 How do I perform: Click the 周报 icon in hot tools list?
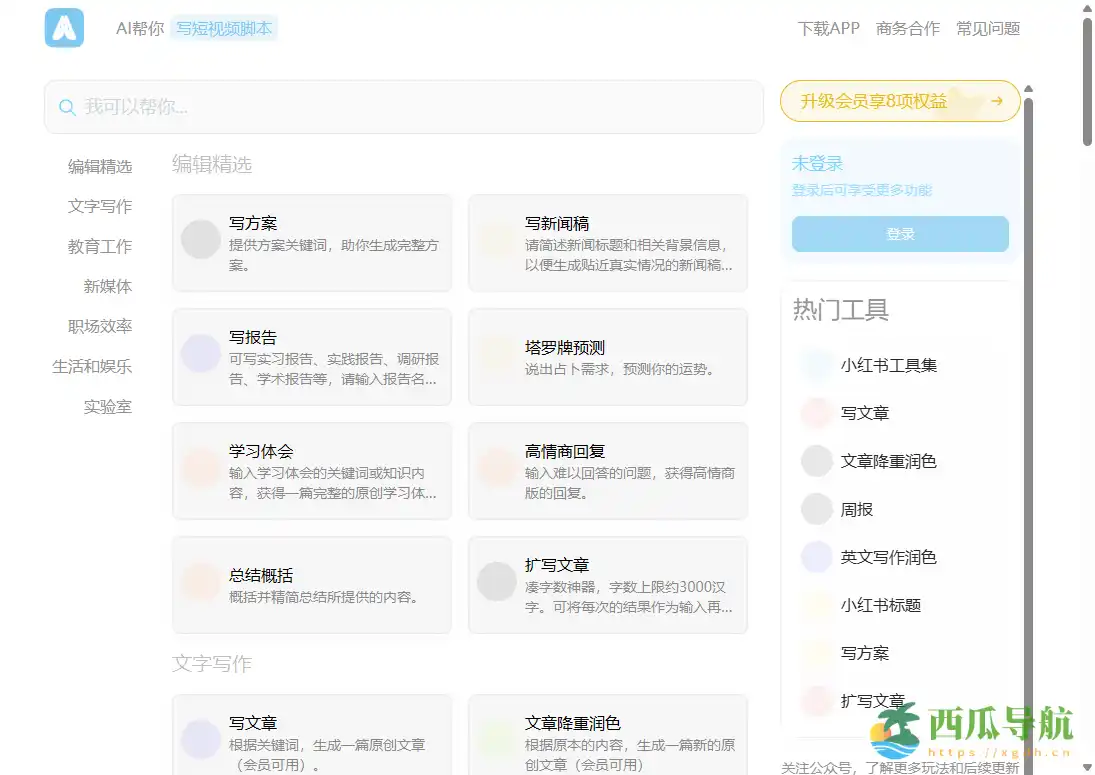click(815, 509)
